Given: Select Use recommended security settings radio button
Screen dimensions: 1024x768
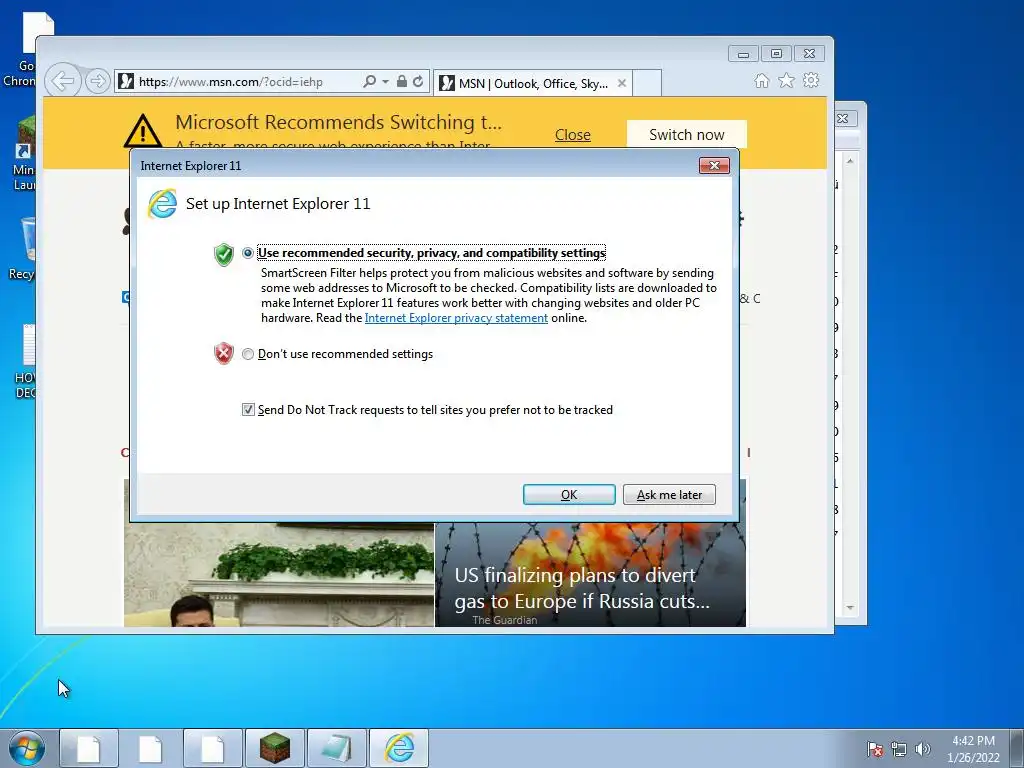Looking at the screenshot, I should (x=248, y=253).
